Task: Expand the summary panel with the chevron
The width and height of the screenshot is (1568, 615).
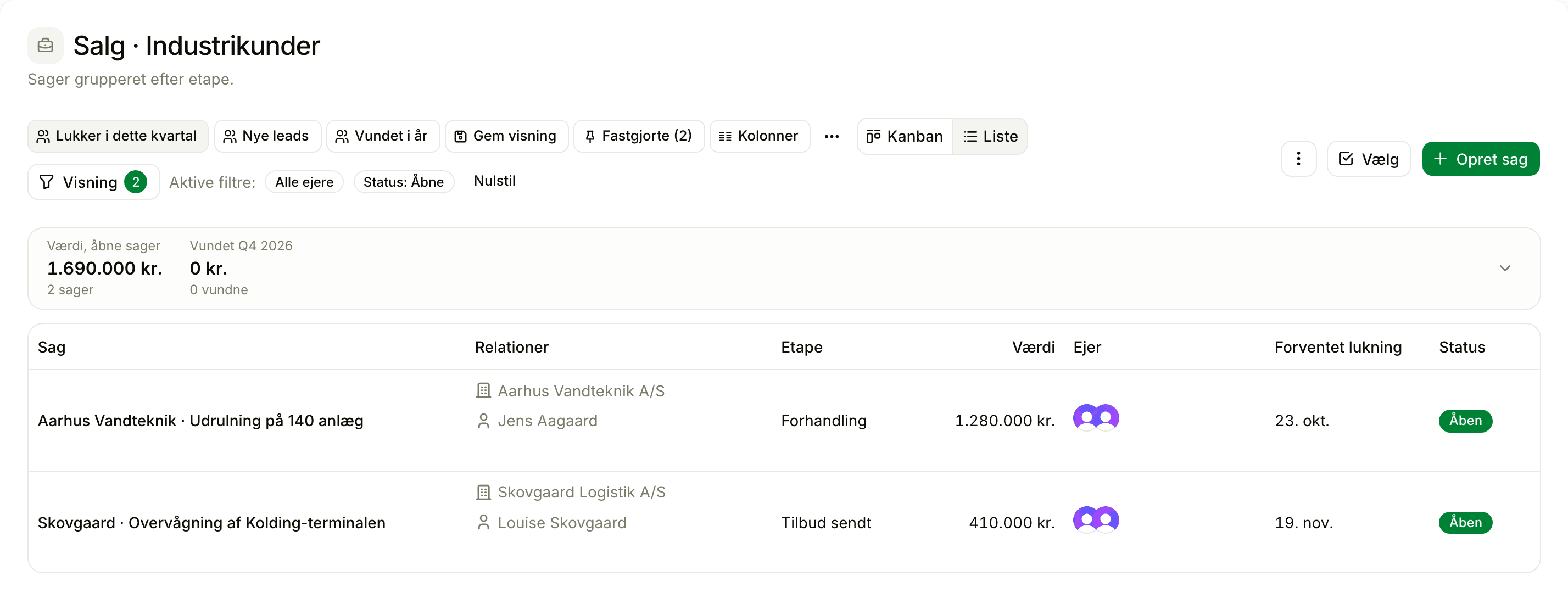Action: point(1505,269)
